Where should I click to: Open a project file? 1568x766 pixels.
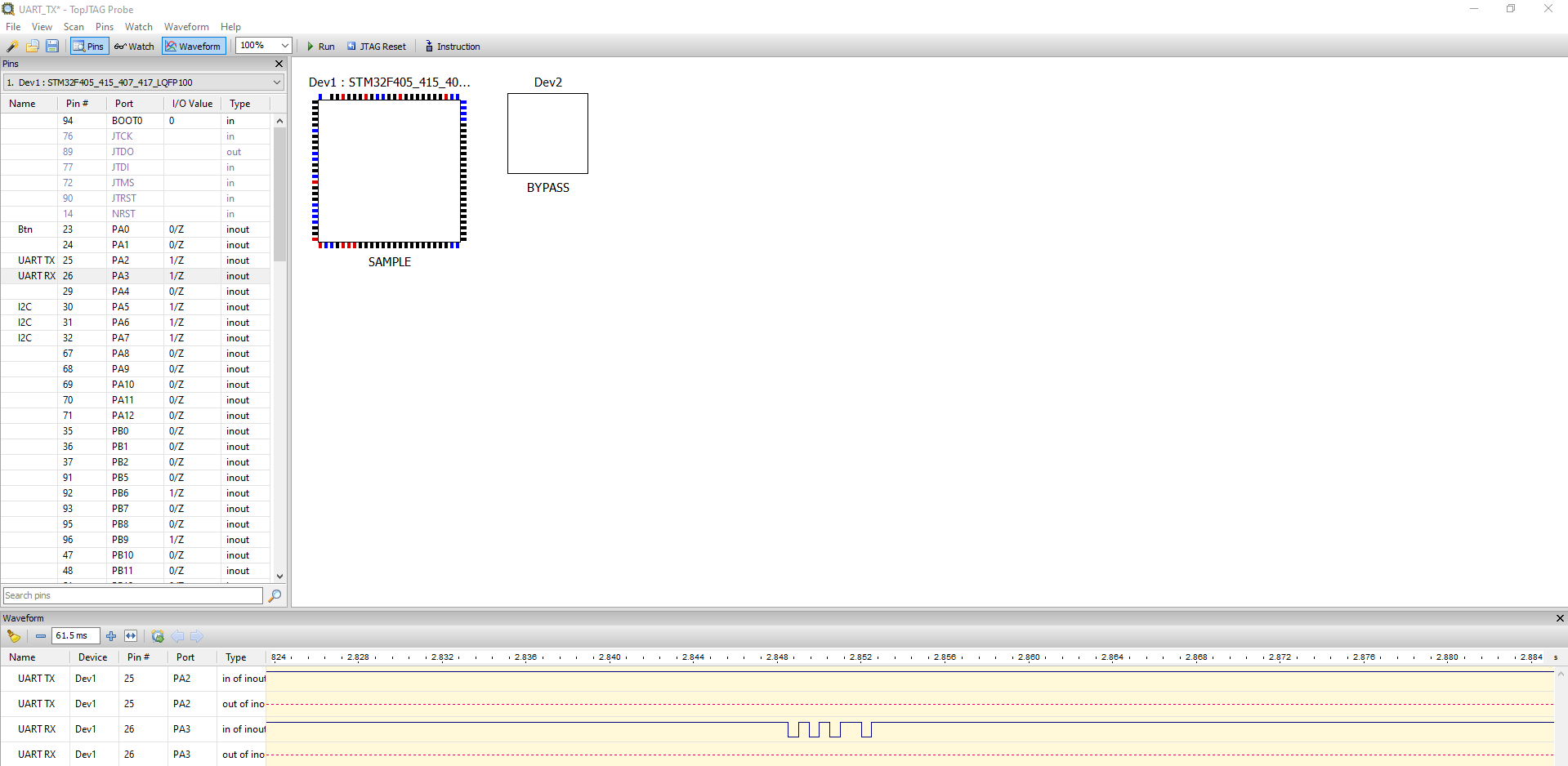33,47
